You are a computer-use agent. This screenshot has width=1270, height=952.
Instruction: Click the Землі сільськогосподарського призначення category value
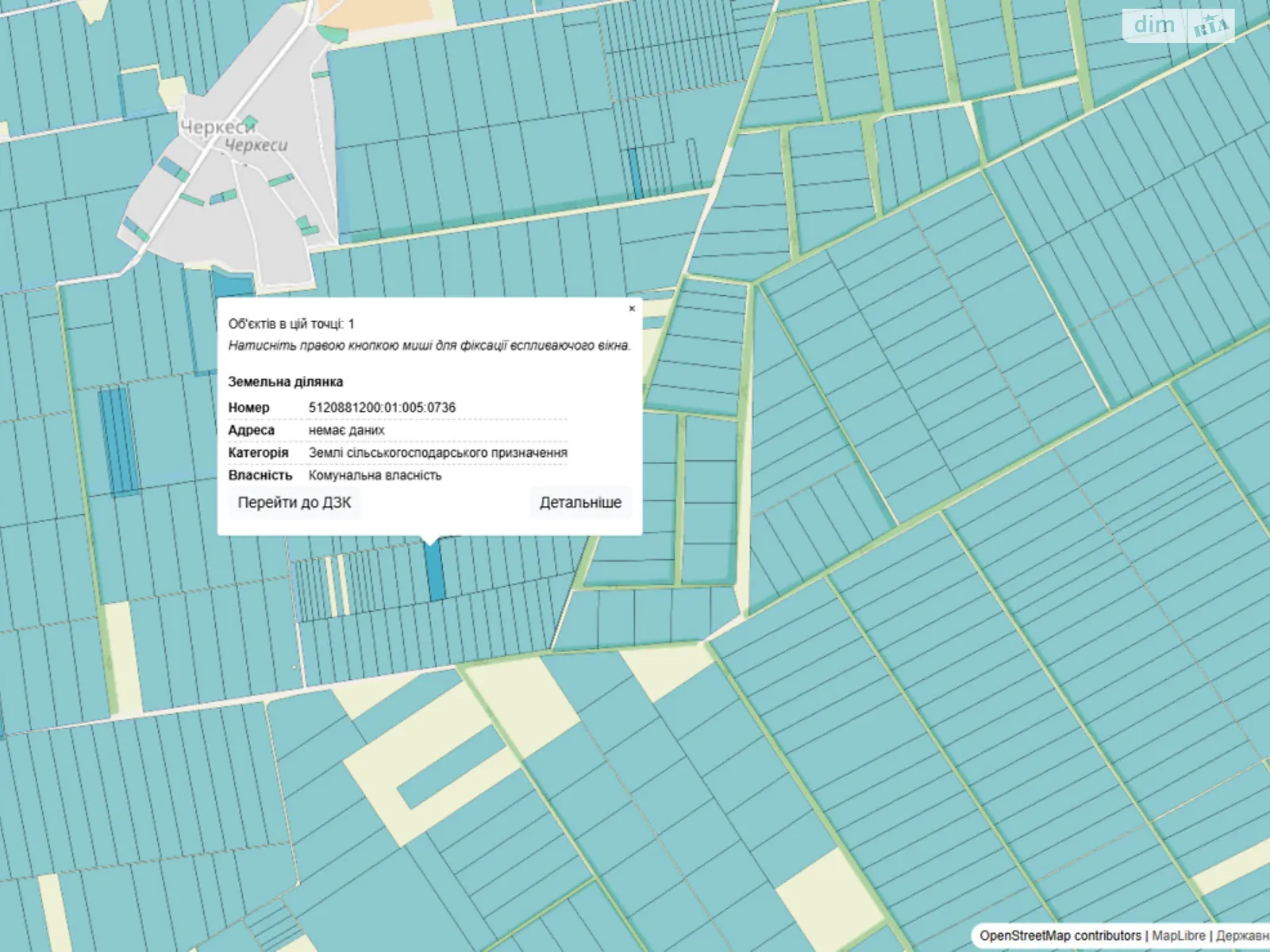(437, 452)
